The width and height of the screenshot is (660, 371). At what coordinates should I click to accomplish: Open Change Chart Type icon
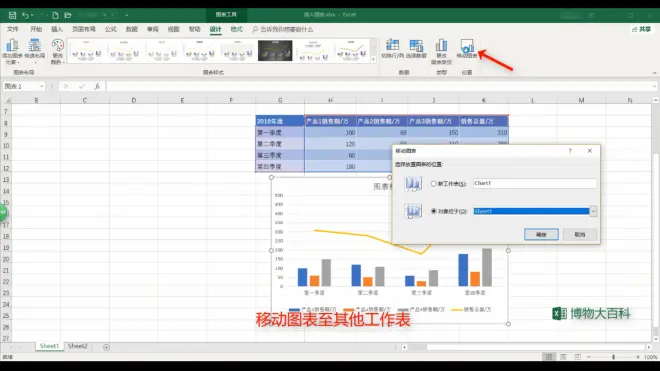441,51
